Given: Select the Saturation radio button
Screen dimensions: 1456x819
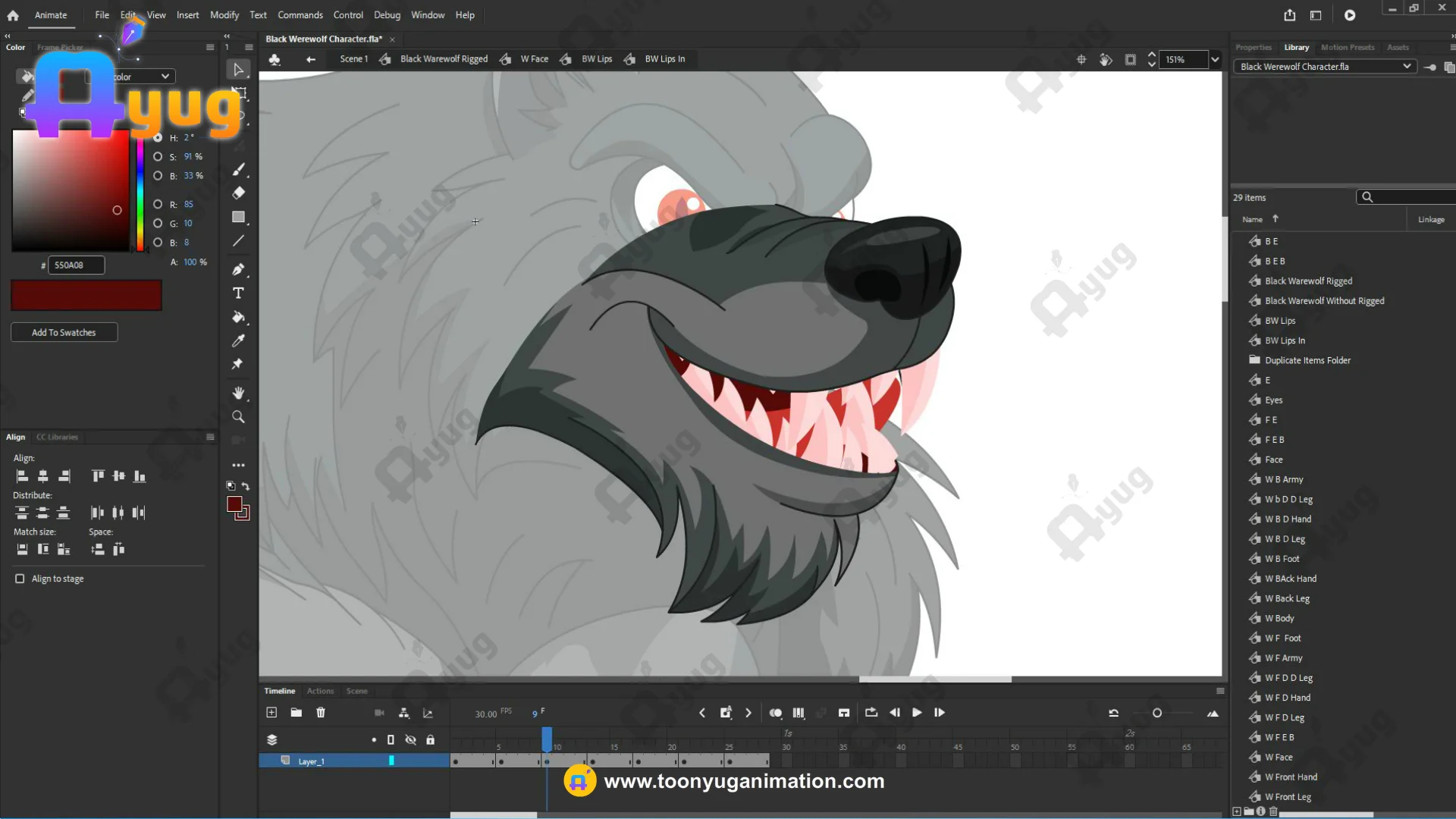Looking at the screenshot, I should coord(158,157).
